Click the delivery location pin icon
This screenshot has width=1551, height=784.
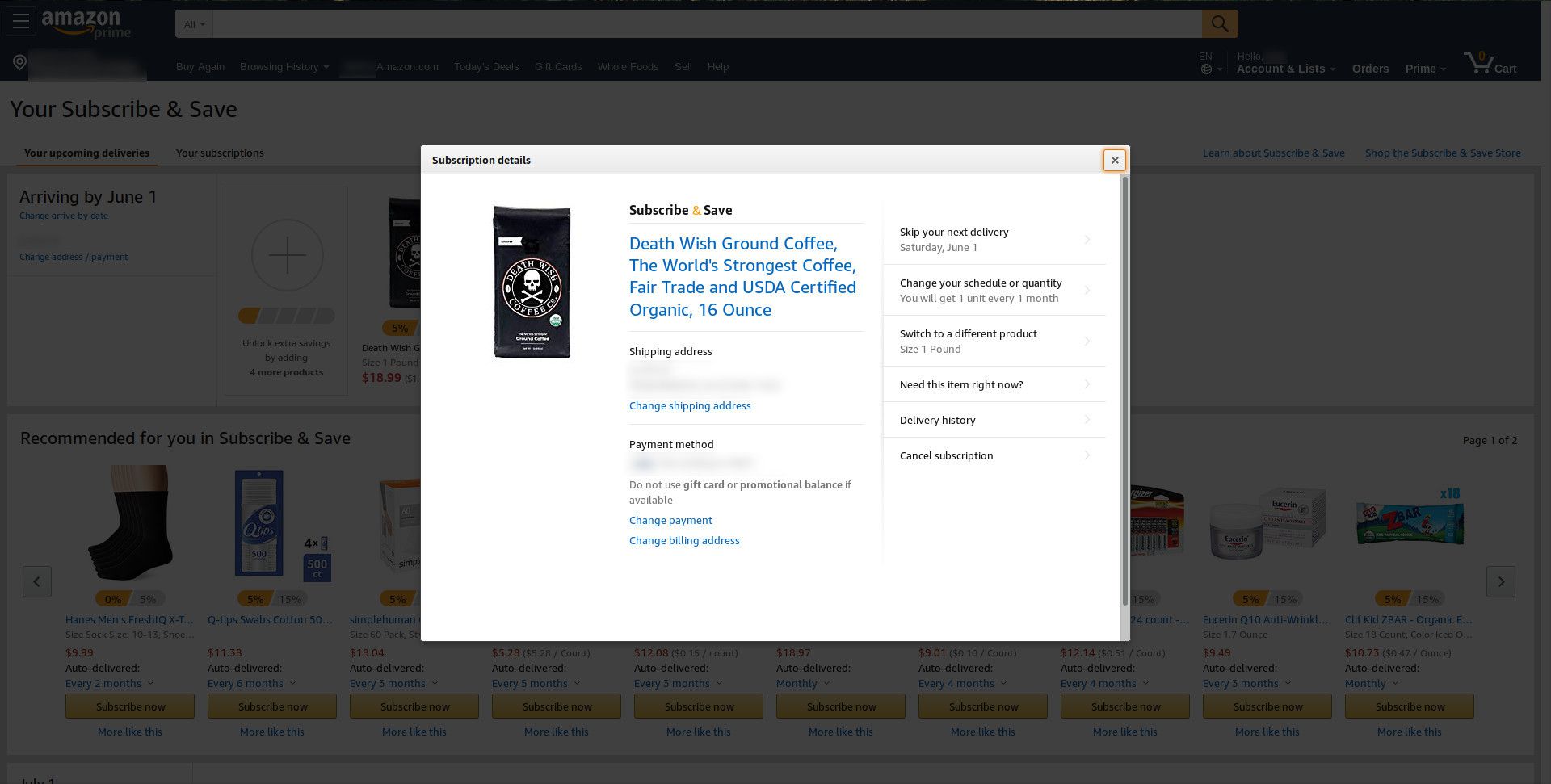coord(20,62)
